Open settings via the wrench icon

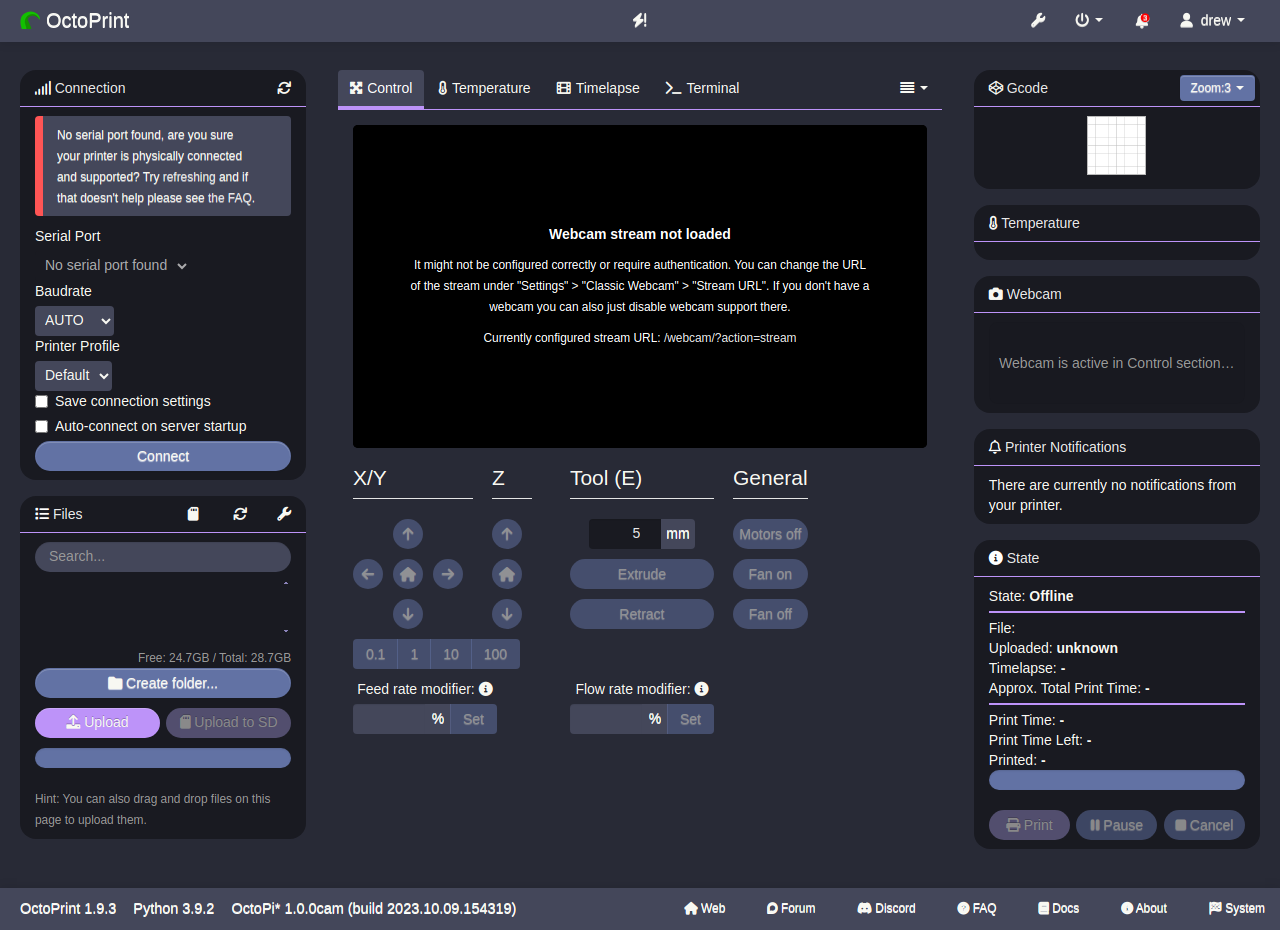click(x=1038, y=20)
